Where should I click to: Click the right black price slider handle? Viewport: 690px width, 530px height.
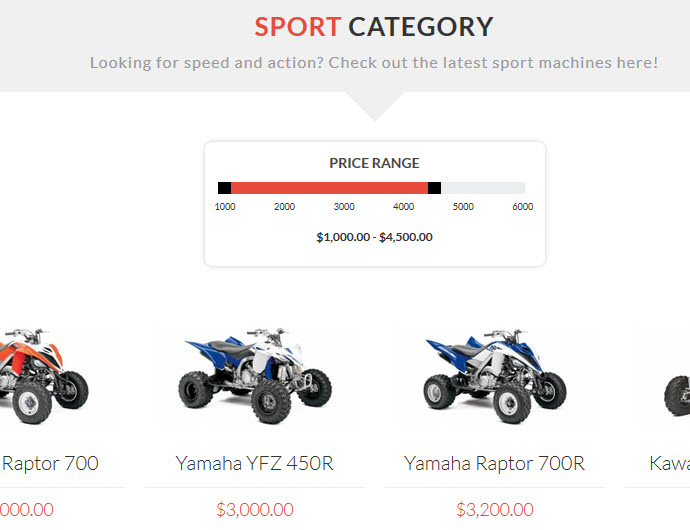434,188
